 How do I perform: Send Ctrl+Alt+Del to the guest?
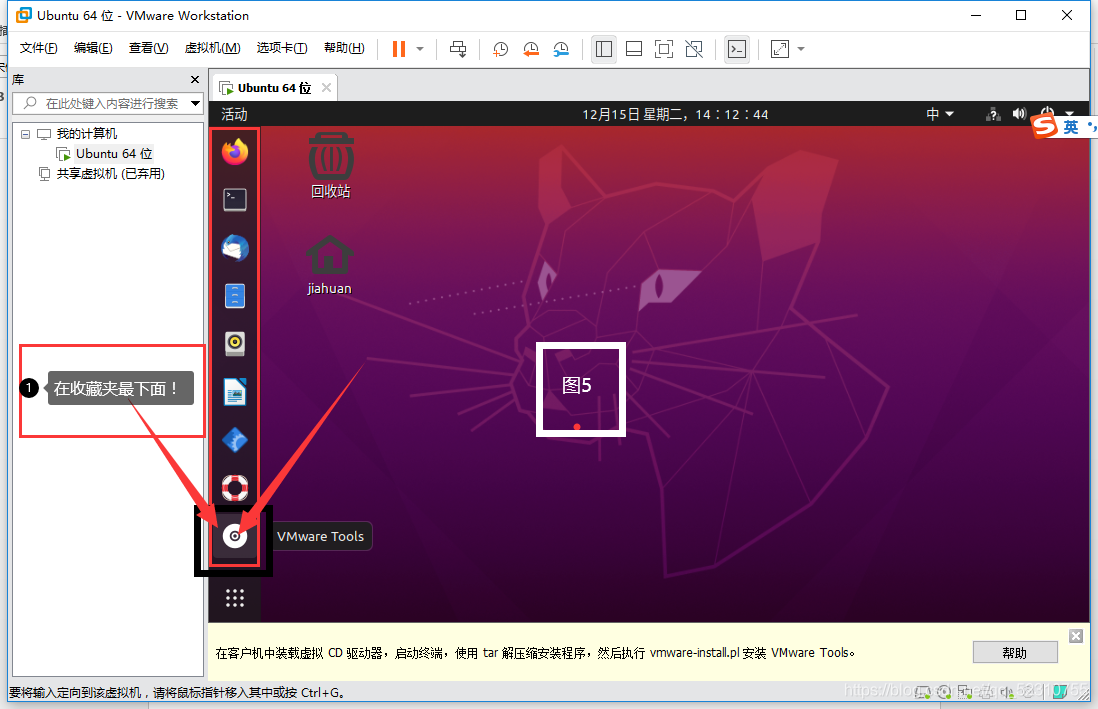(460, 48)
